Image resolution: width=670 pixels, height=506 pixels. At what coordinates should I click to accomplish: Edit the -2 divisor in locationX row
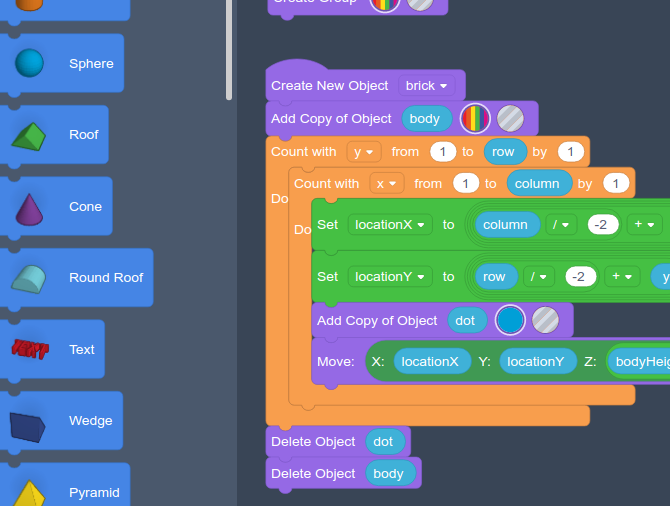pos(603,225)
